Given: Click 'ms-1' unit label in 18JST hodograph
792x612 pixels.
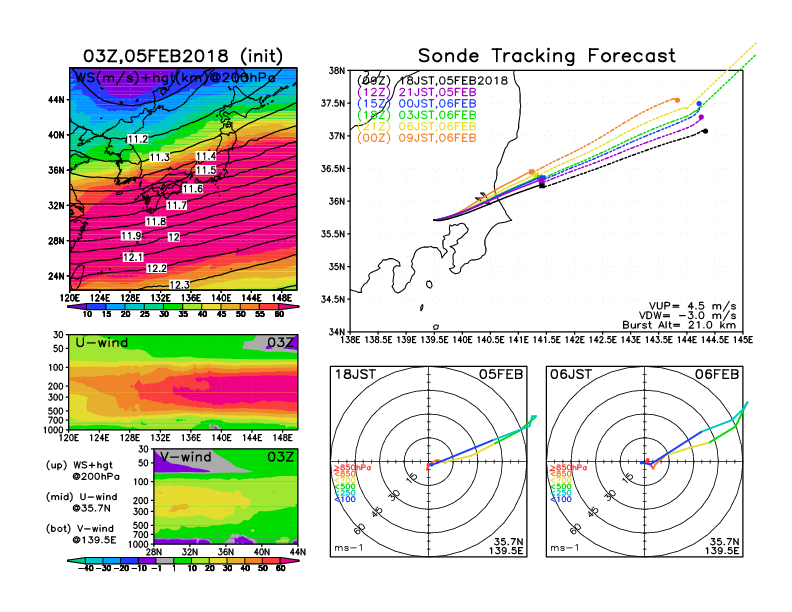Looking at the screenshot, I should pyautogui.click(x=349, y=548).
